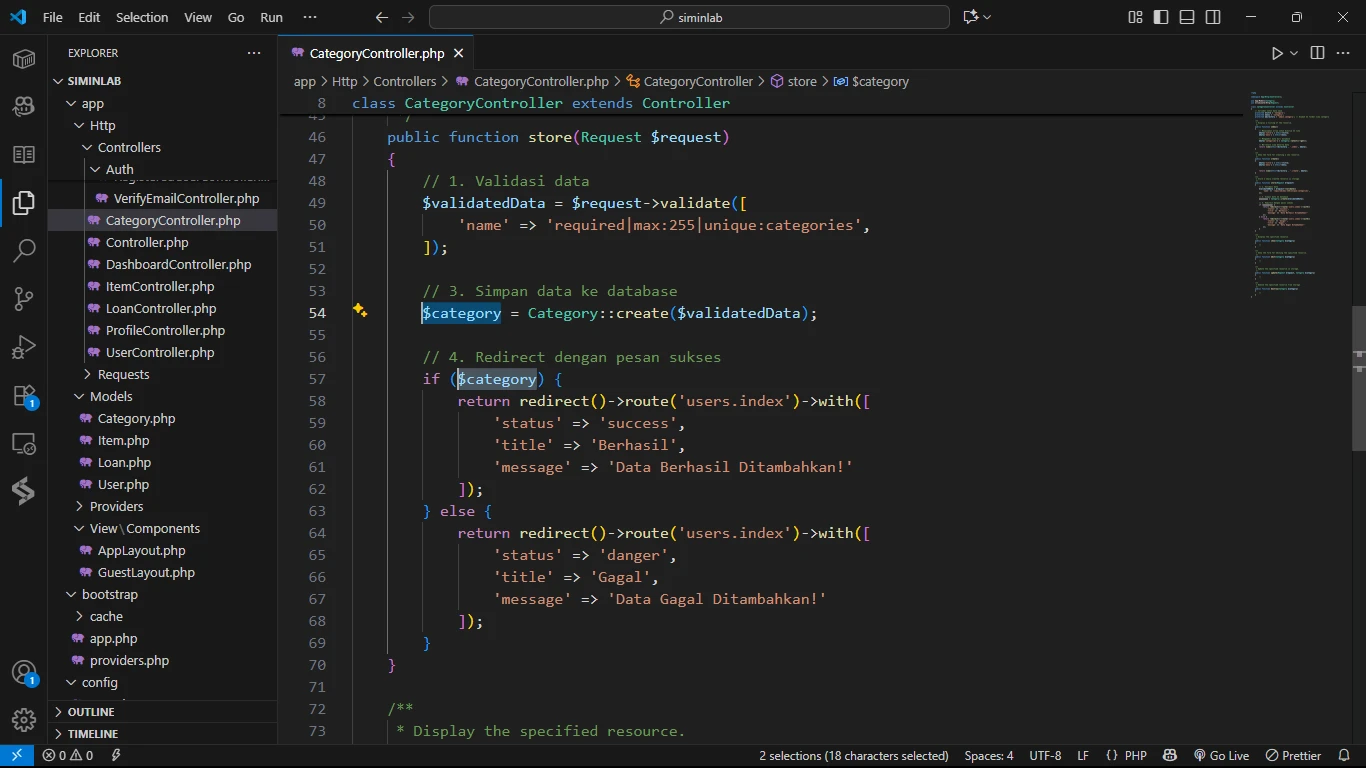This screenshot has width=1366, height=768.
Task: Open the Search view in activity bar
Action: (24, 250)
